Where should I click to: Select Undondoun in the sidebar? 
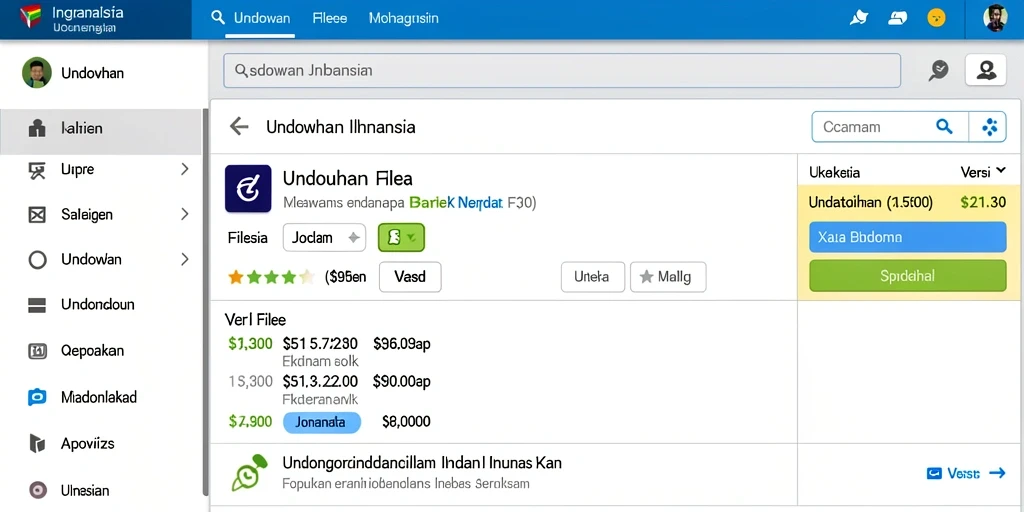(x=101, y=305)
